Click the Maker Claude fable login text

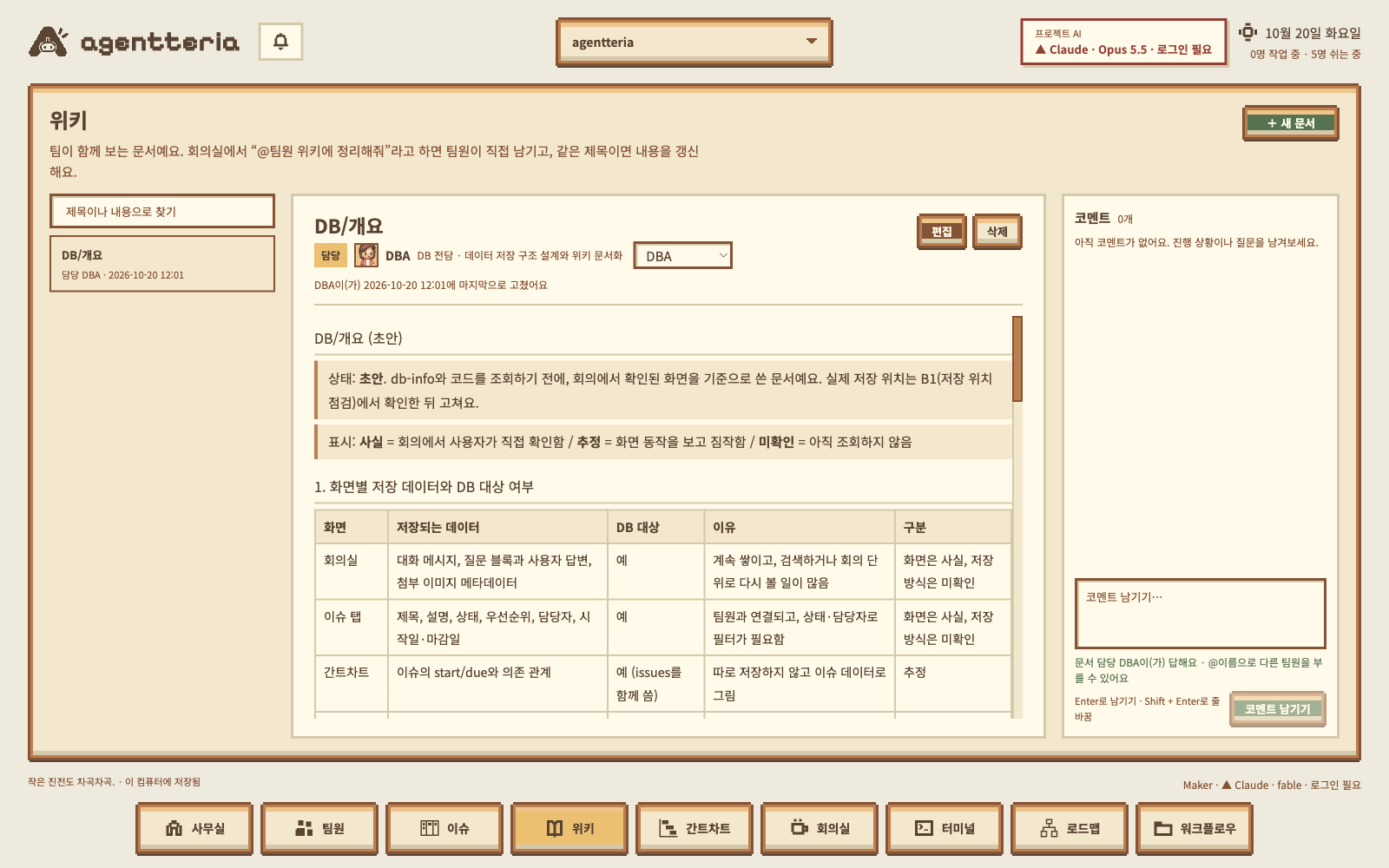tap(1272, 785)
